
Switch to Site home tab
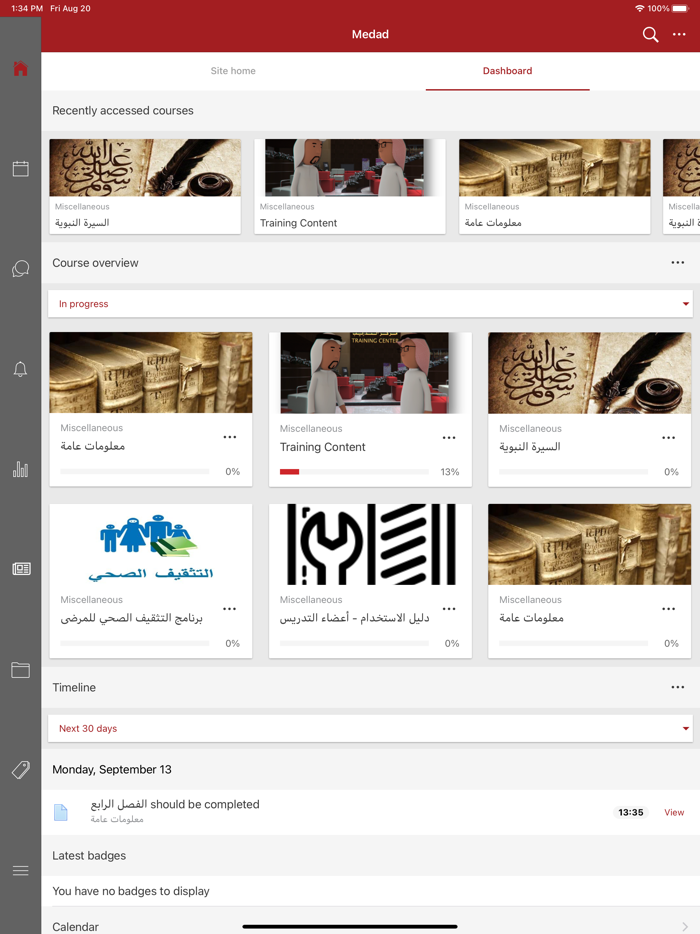[233, 71]
